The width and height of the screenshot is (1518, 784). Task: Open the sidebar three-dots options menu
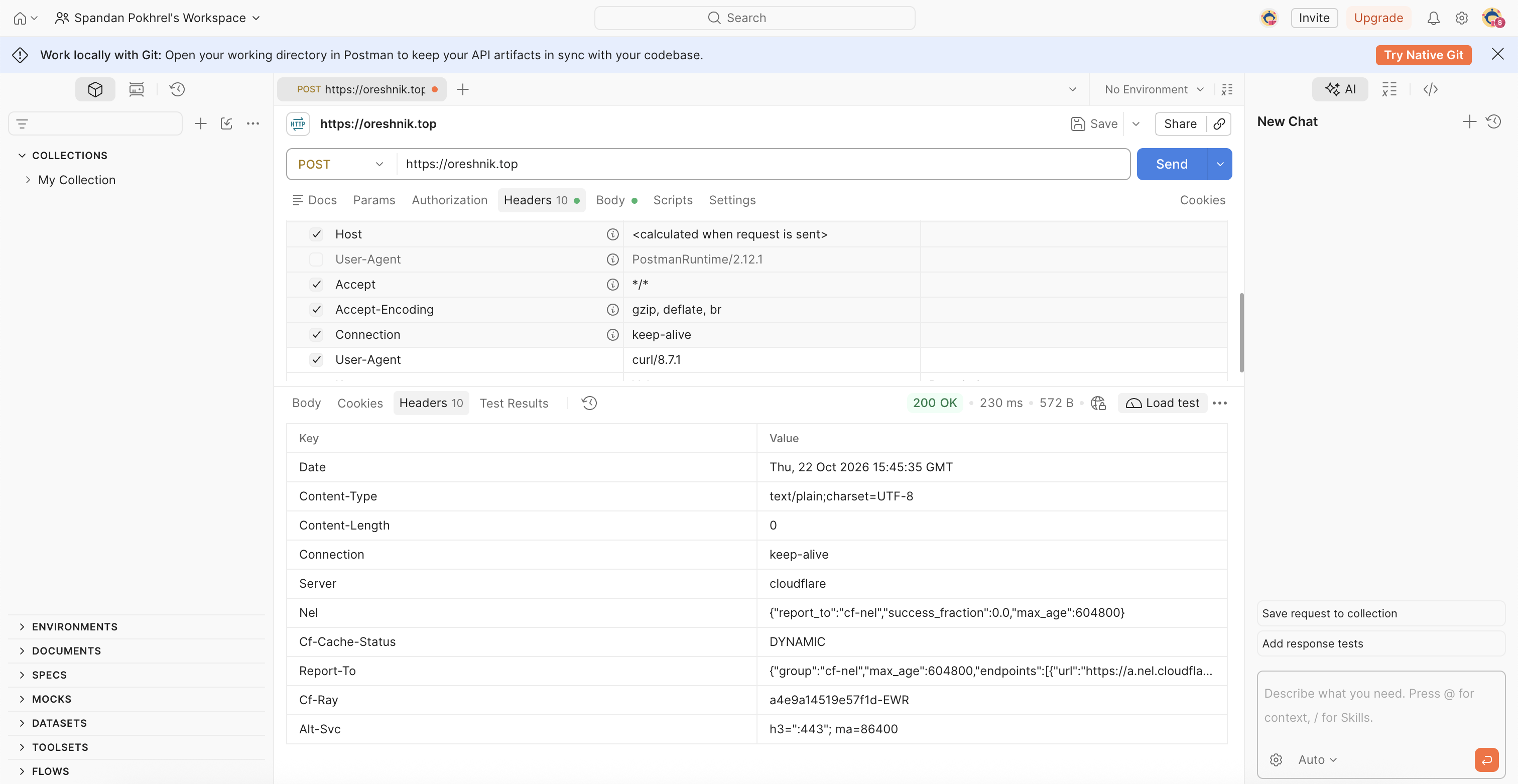pos(253,123)
